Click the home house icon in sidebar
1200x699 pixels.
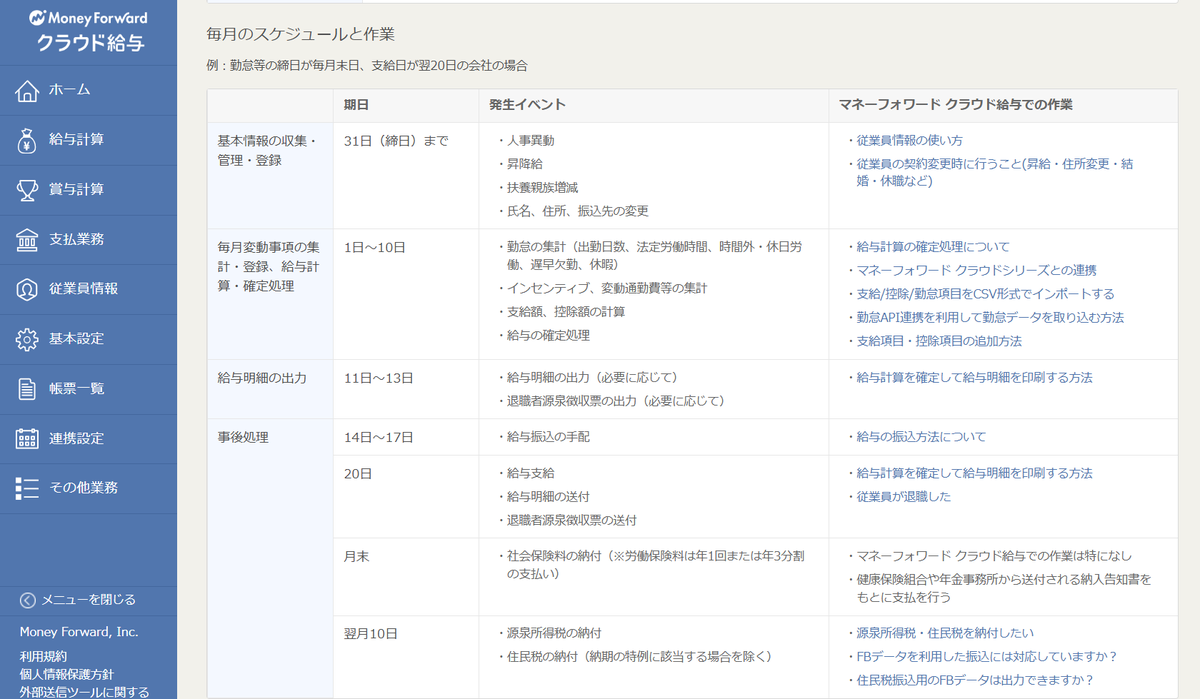[x=27, y=90]
